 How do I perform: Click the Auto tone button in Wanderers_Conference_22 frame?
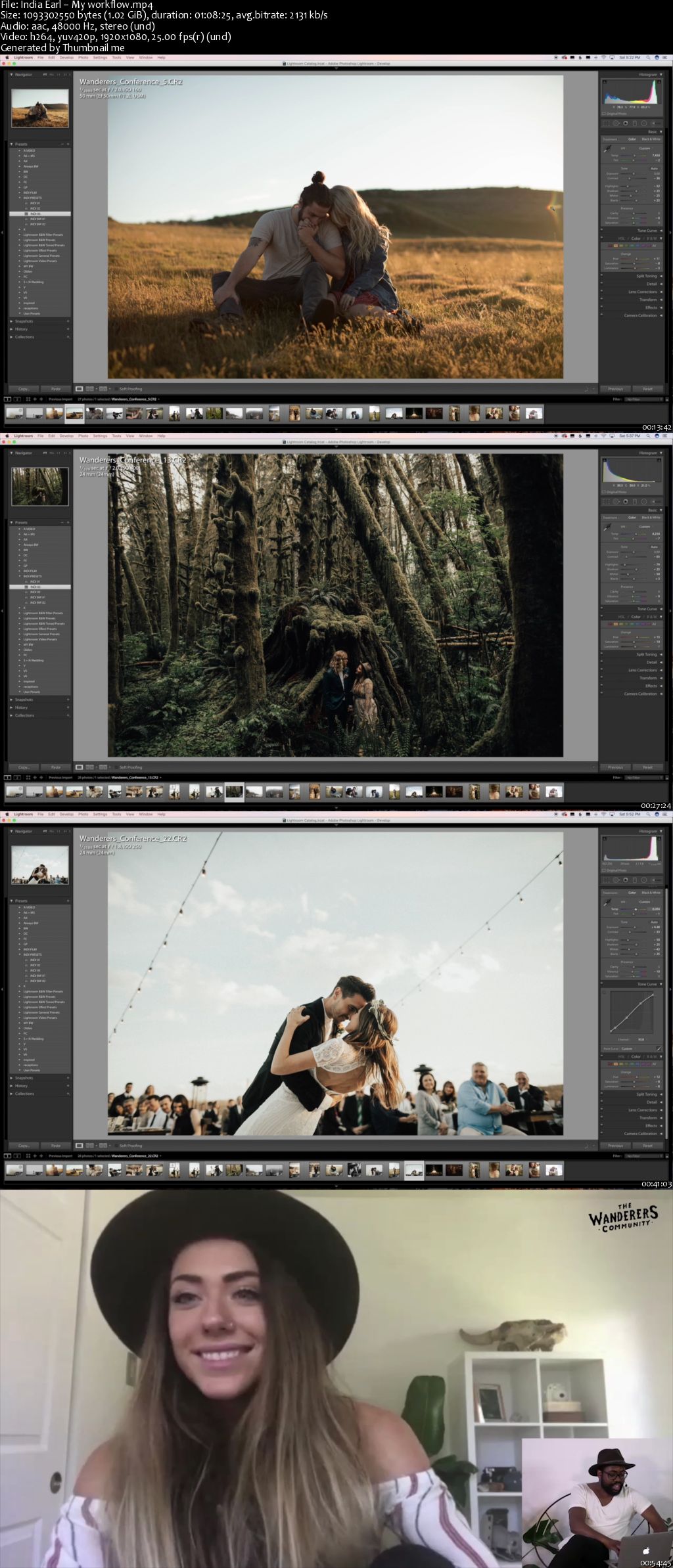coord(654,922)
